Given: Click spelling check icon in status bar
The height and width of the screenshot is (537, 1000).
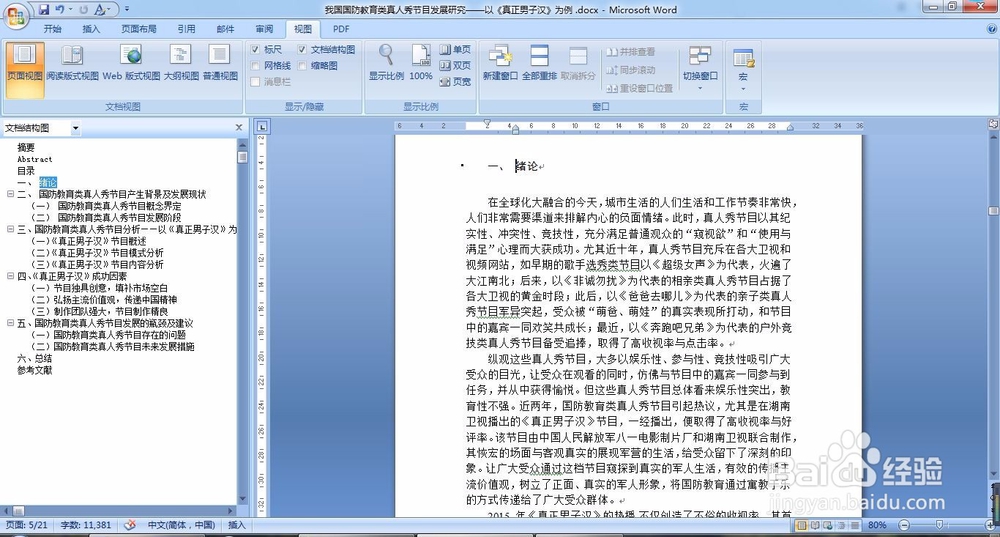Looking at the screenshot, I should [x=130, y=525].
